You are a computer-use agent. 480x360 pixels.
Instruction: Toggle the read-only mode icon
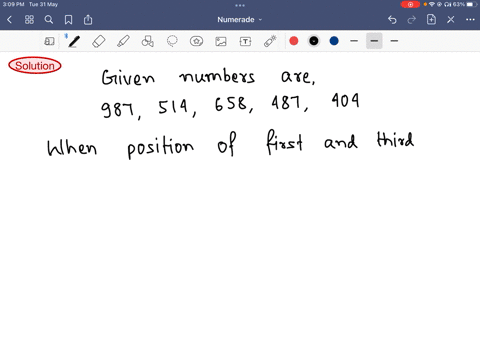click(49, 41)
